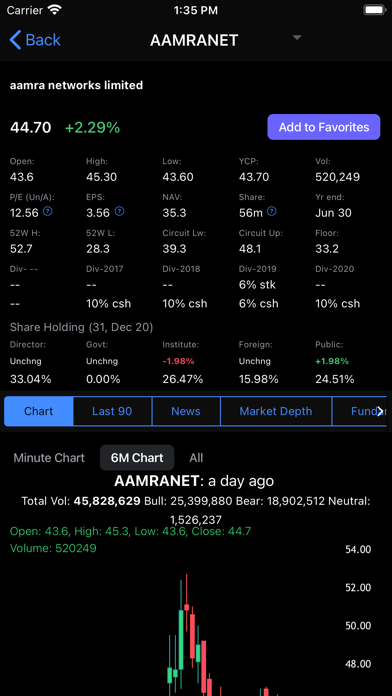Tap the Circuit Up value 48.1
The image size is (392, 696).
click(250, 249)
